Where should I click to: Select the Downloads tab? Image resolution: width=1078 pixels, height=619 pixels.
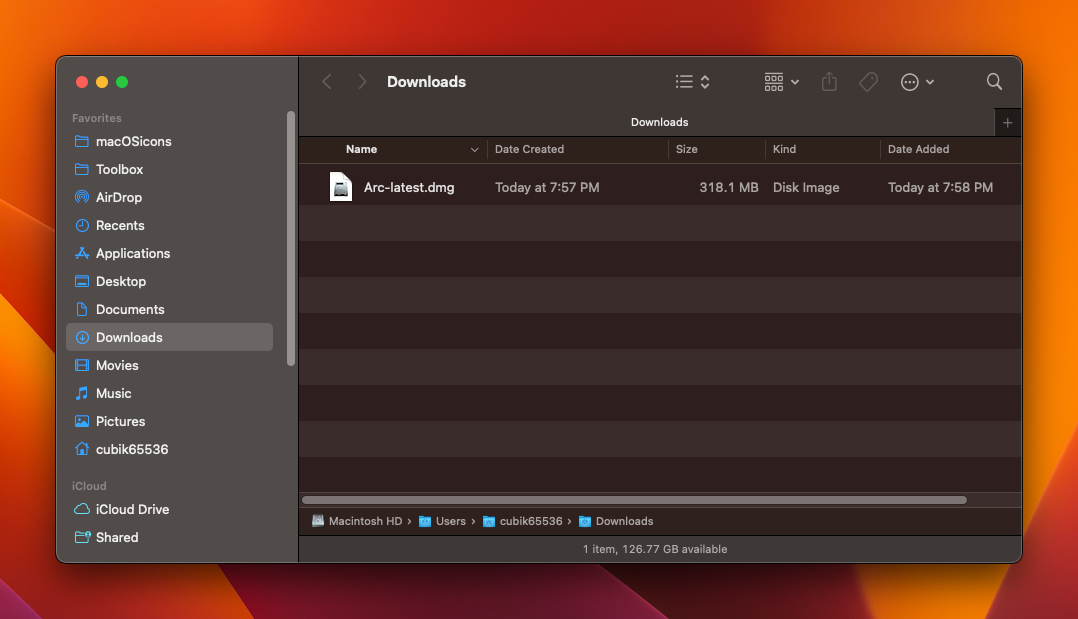click(x=659, y=122)
